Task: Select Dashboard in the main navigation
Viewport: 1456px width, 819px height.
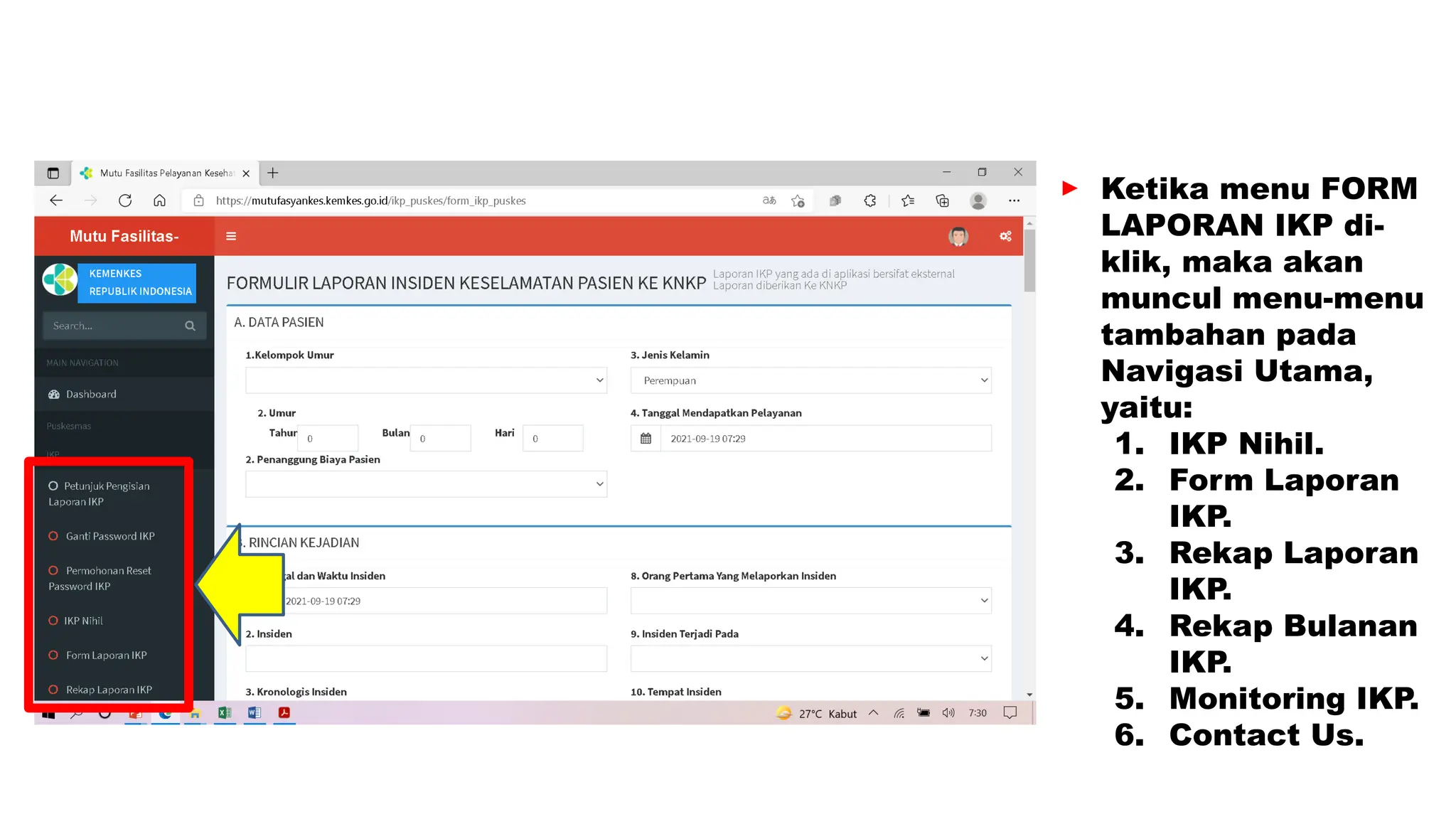Action: pyautogui.click(x=91, y=394)
